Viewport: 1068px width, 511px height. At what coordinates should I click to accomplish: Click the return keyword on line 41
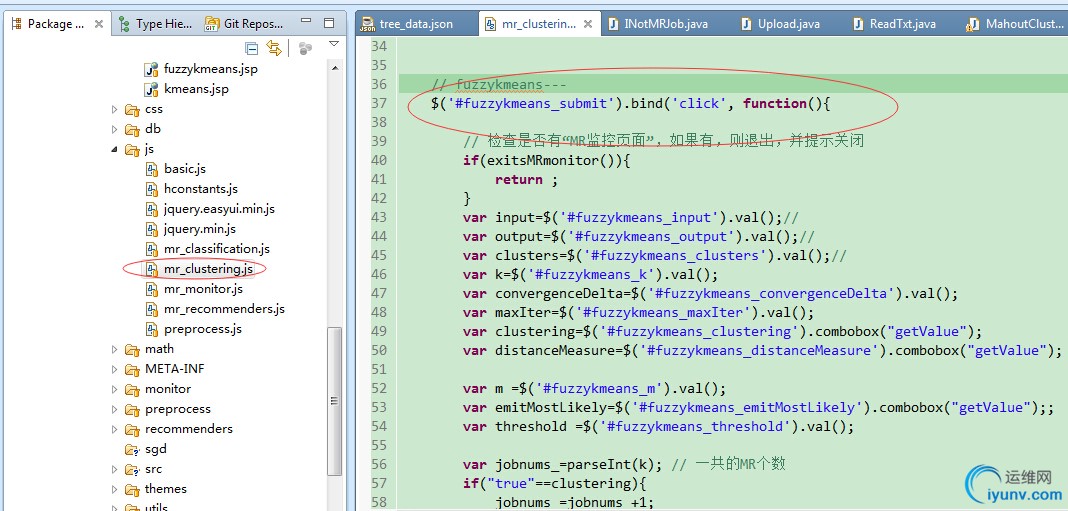519,180
